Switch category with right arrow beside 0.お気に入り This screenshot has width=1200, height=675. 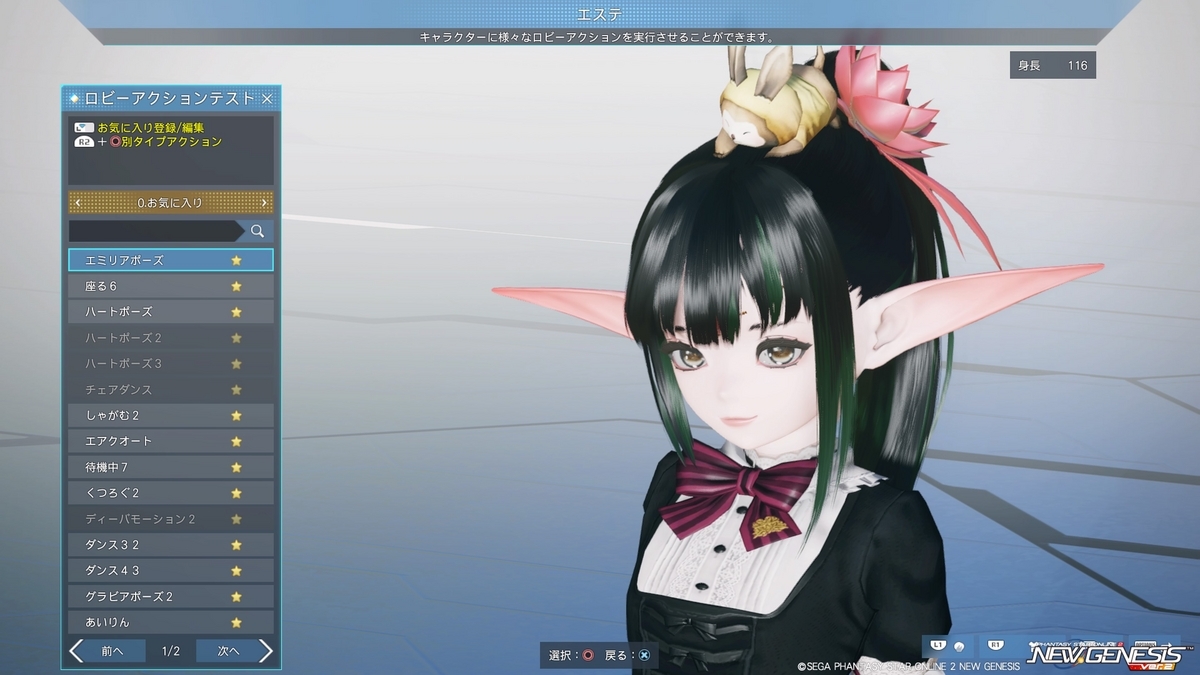pos(264,203)
